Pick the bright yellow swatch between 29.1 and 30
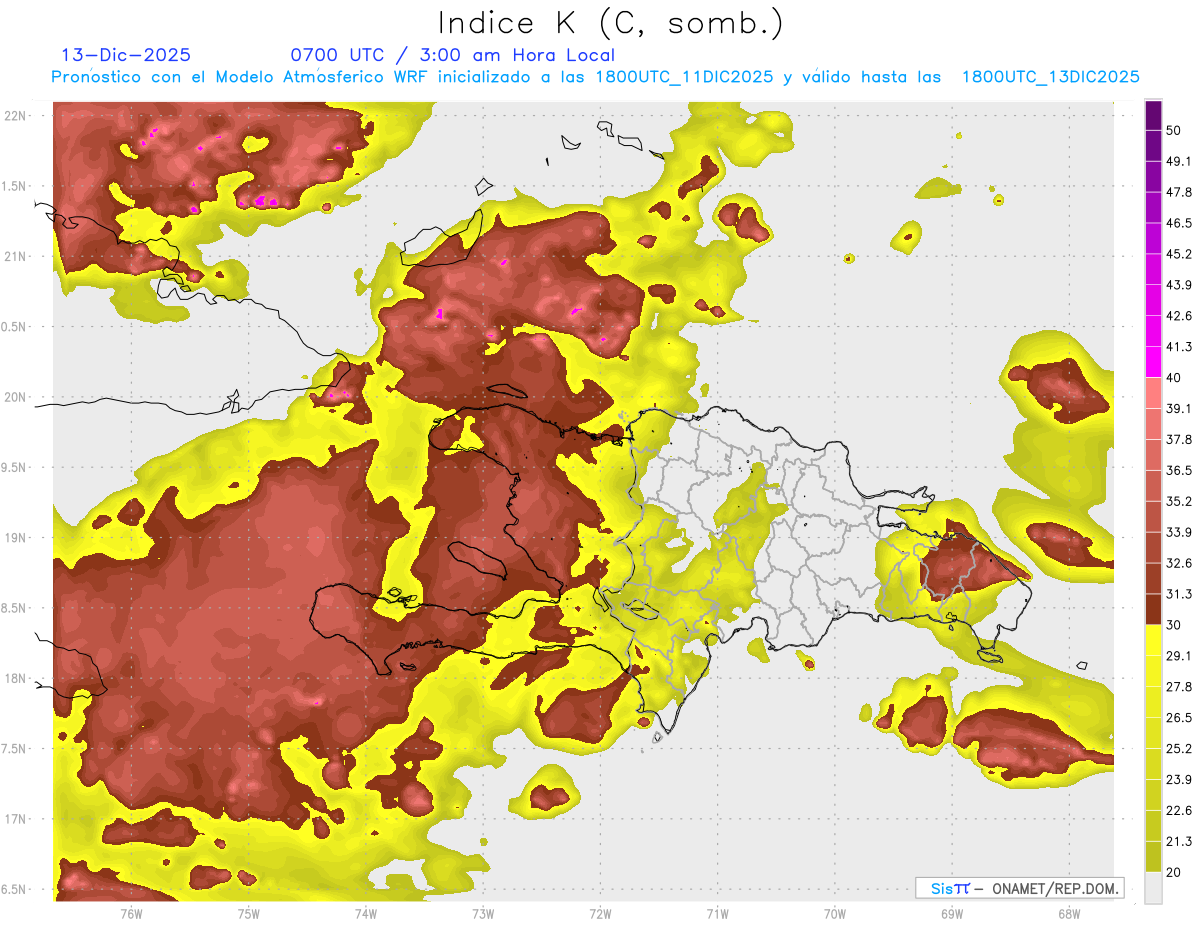 tap(1154, 640)
